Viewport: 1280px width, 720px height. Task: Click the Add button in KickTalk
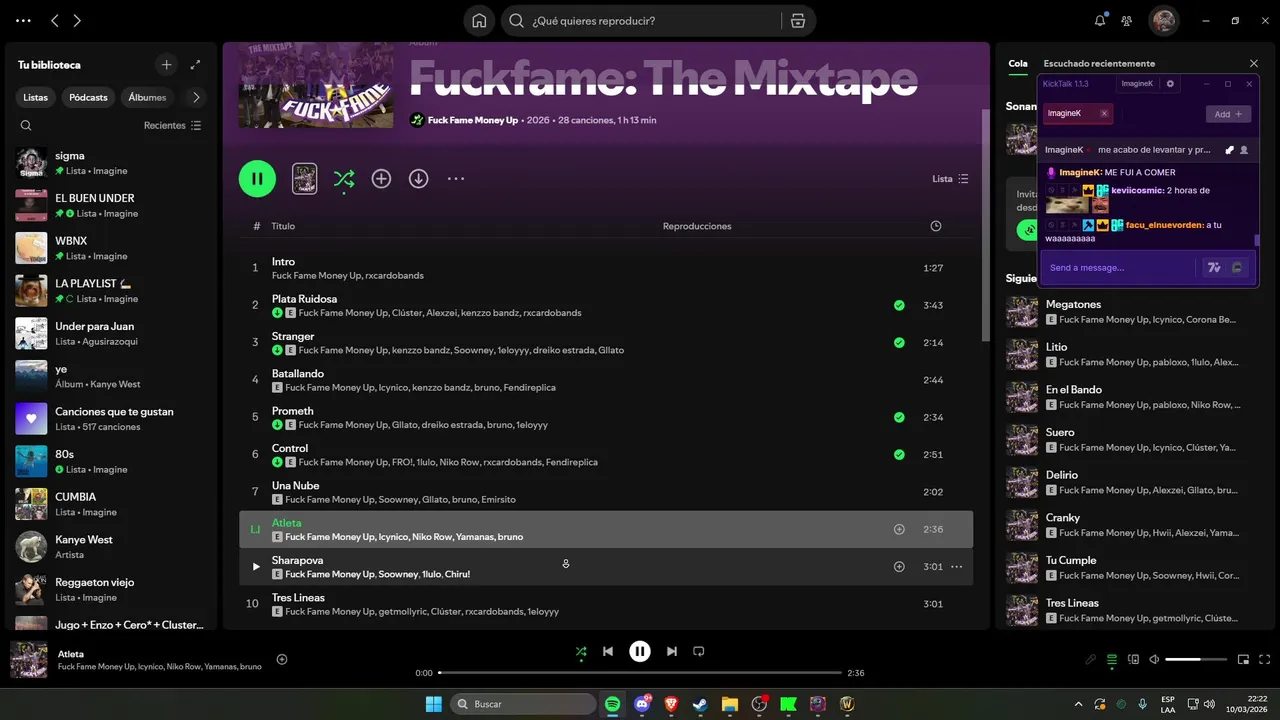pos(1228,114)
